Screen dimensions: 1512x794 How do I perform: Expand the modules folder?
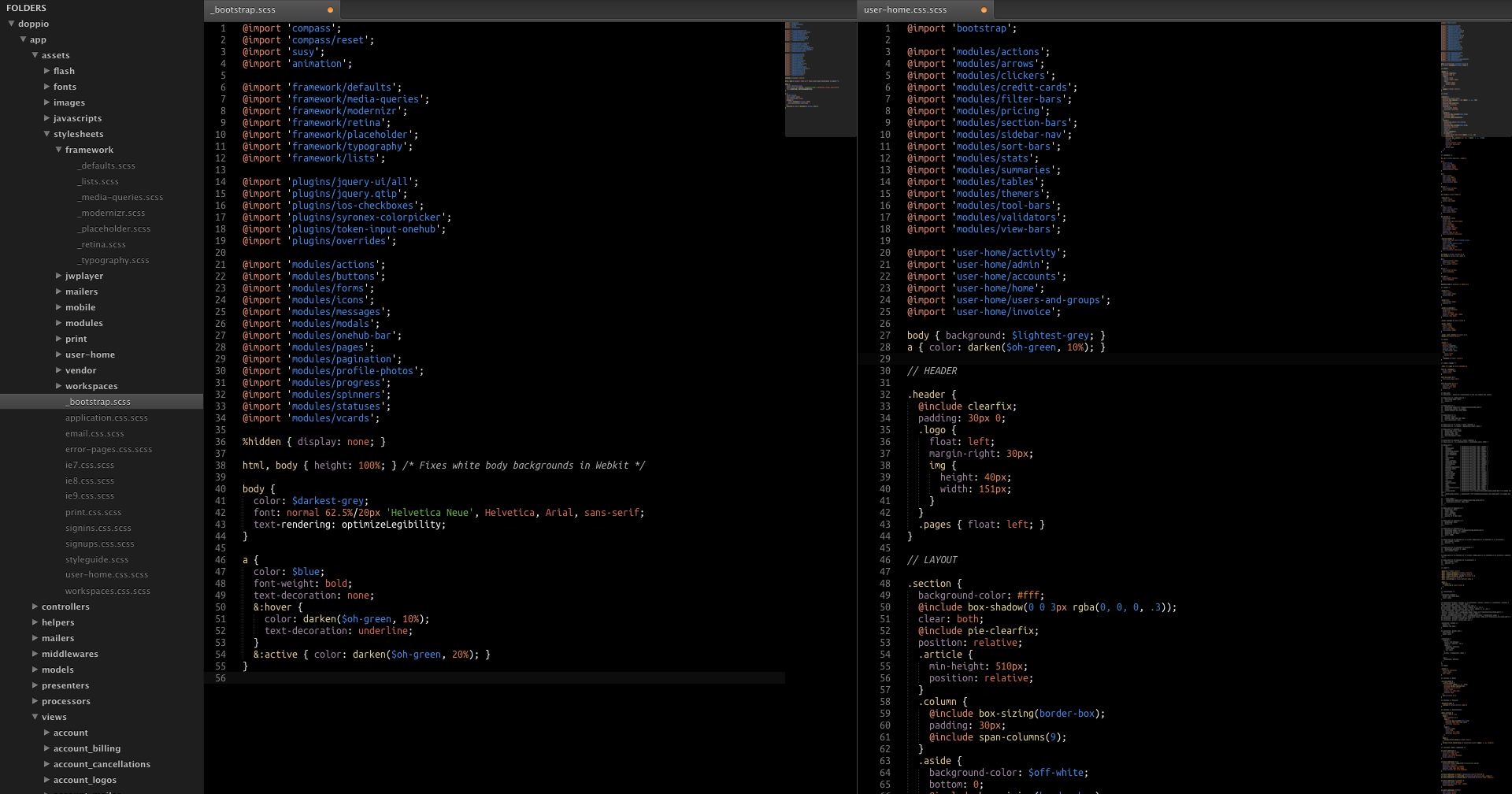[x=59, y=323]
